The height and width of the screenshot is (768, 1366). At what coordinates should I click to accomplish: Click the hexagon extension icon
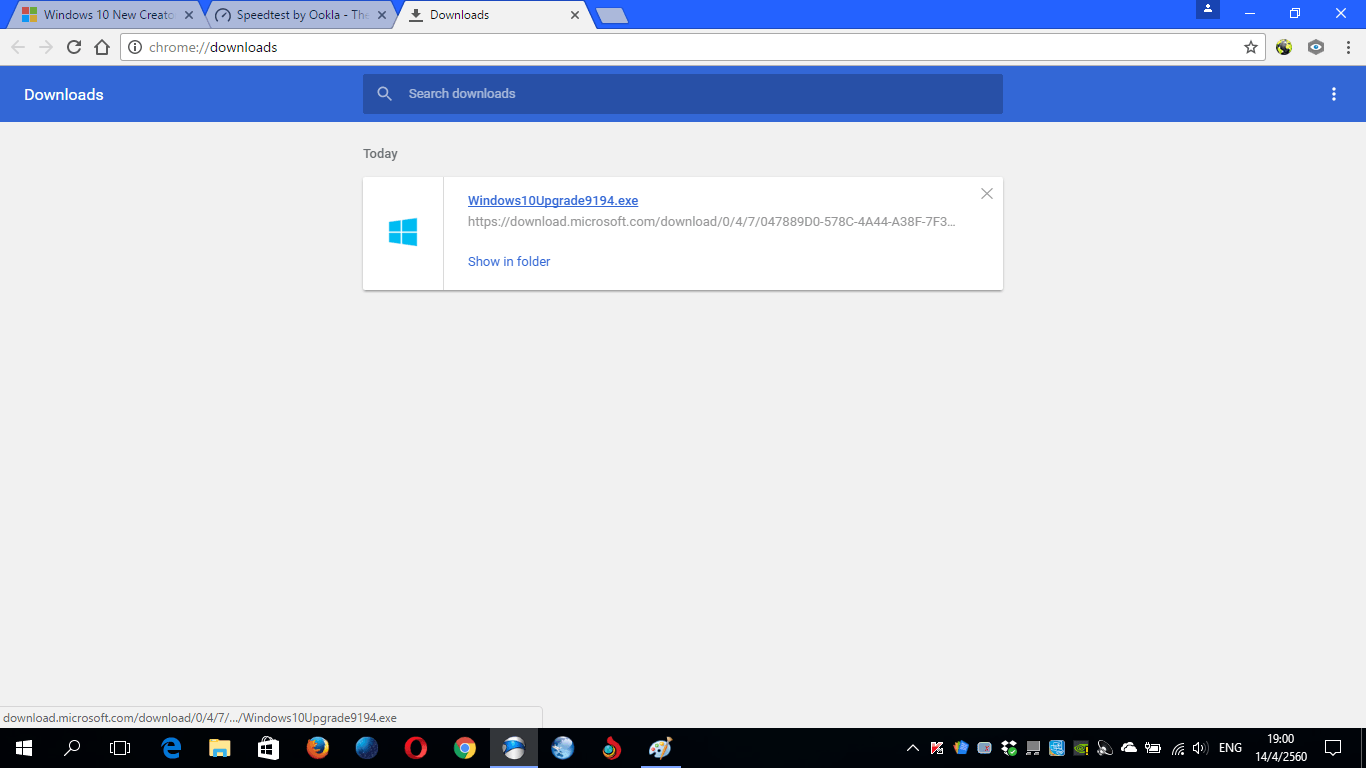1316,47
